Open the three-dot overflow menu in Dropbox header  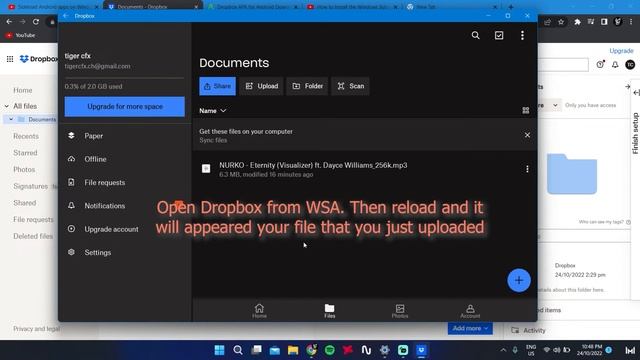click(x=522, y=36)
